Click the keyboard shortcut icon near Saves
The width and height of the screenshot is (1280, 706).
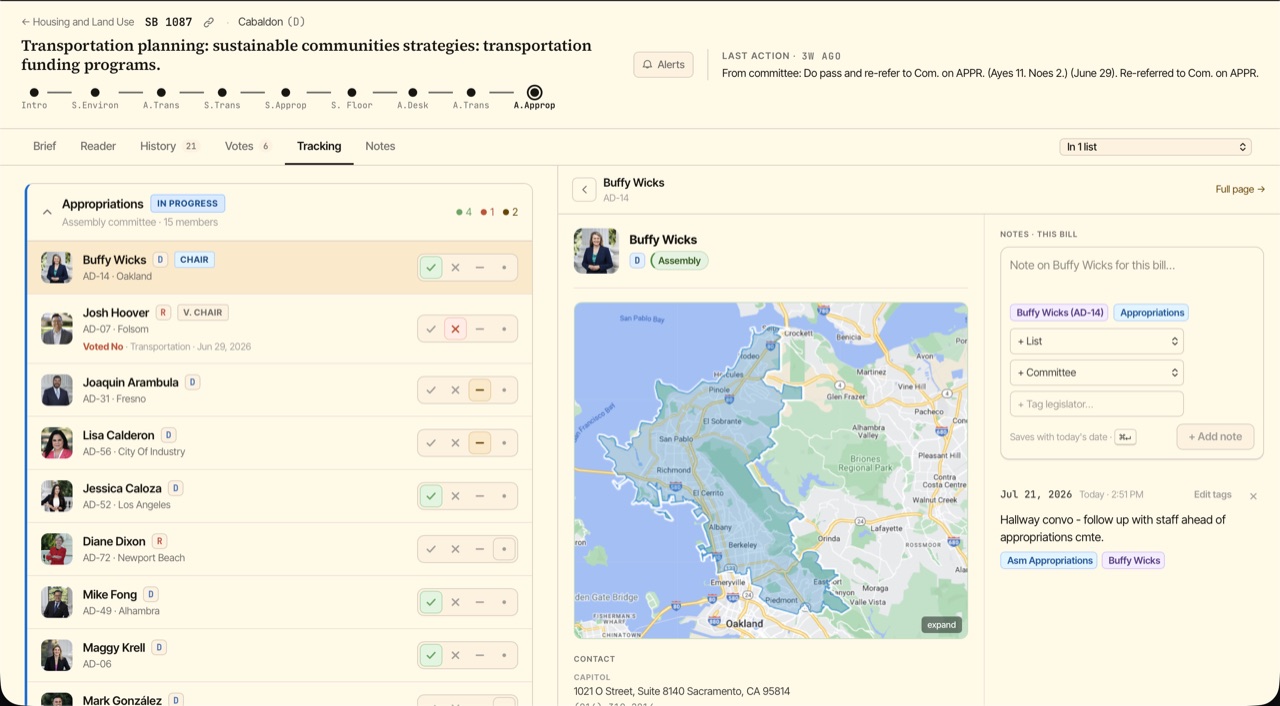[1125, 437]
